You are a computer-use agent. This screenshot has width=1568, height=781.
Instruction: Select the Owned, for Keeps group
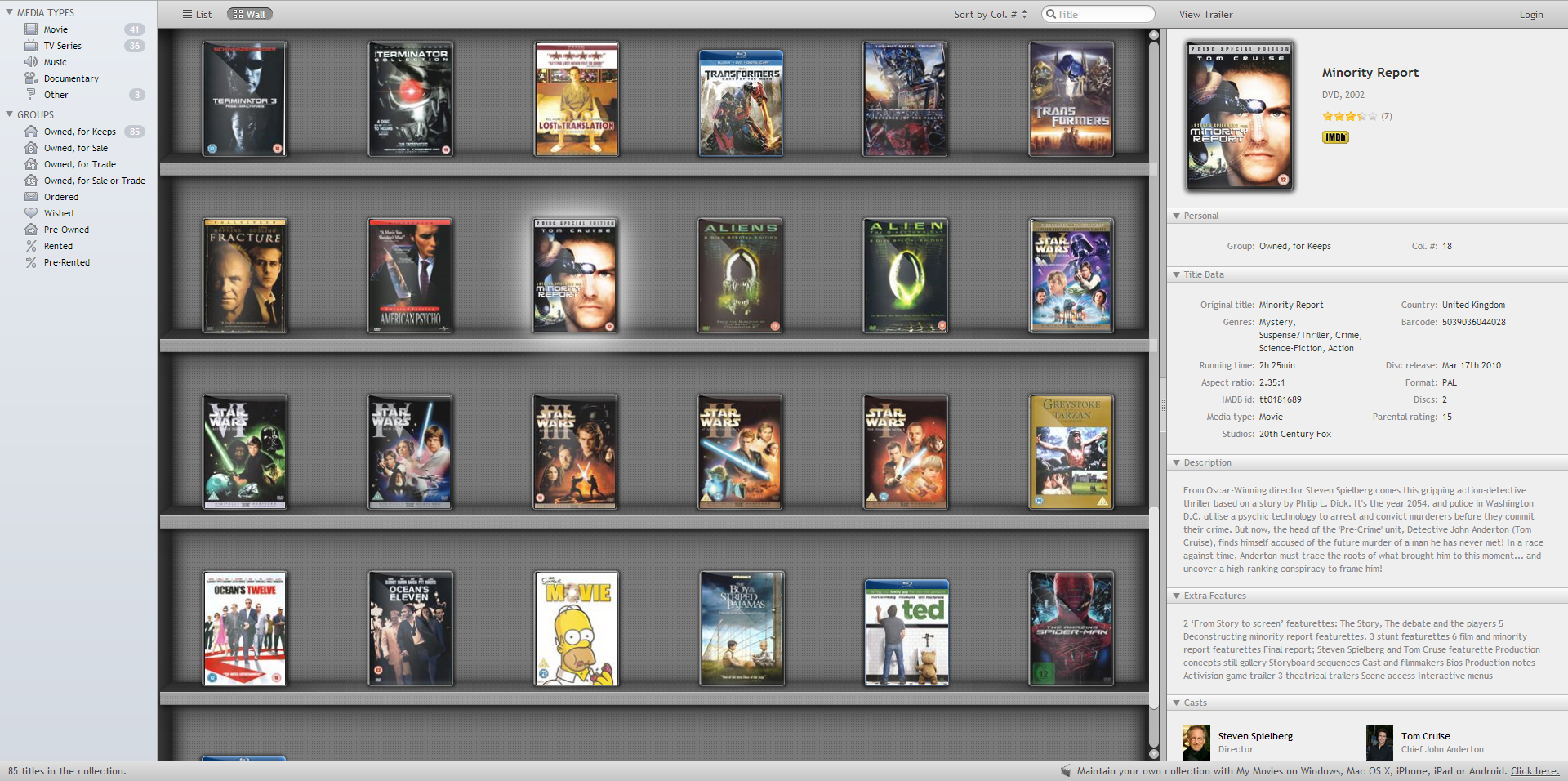tap(78, 132)
